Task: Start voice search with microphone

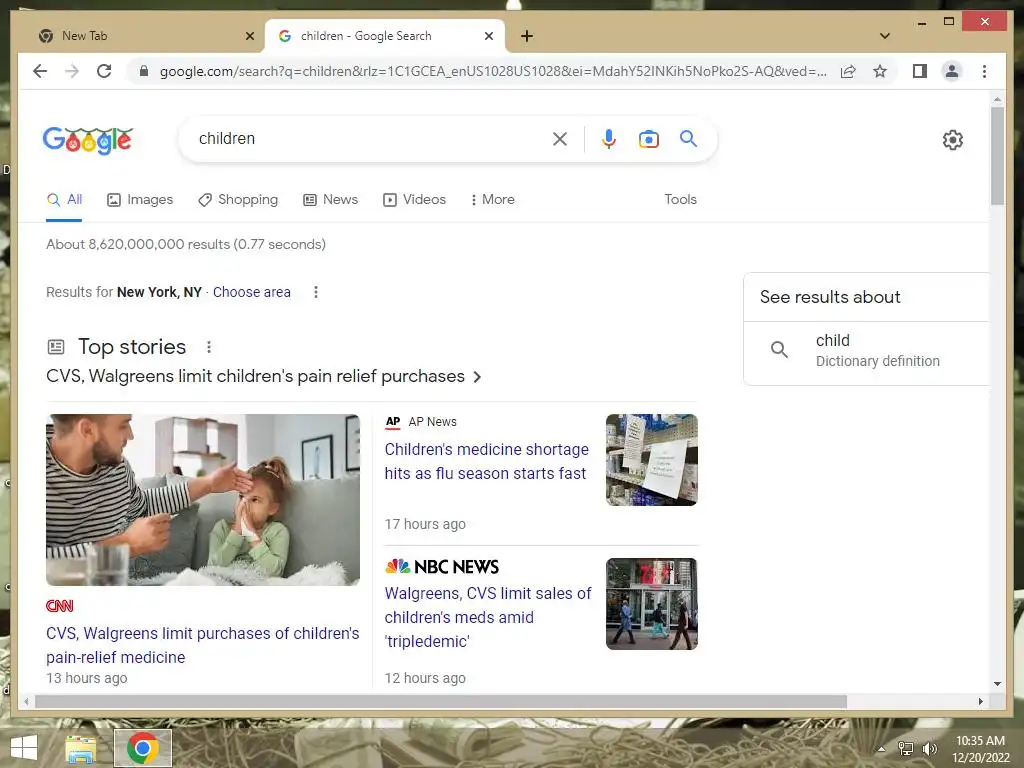Action: [x=609, y=138]
